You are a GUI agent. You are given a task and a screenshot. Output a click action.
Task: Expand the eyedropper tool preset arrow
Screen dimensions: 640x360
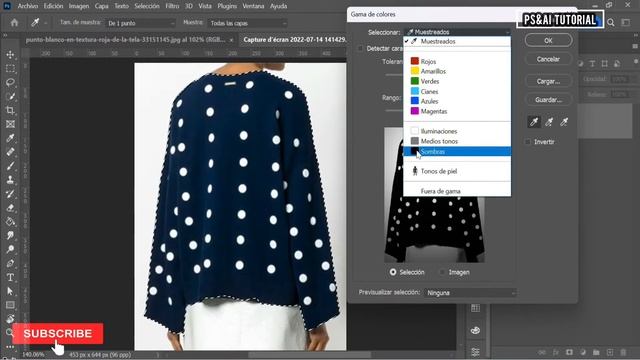click(x=45, y=23)
